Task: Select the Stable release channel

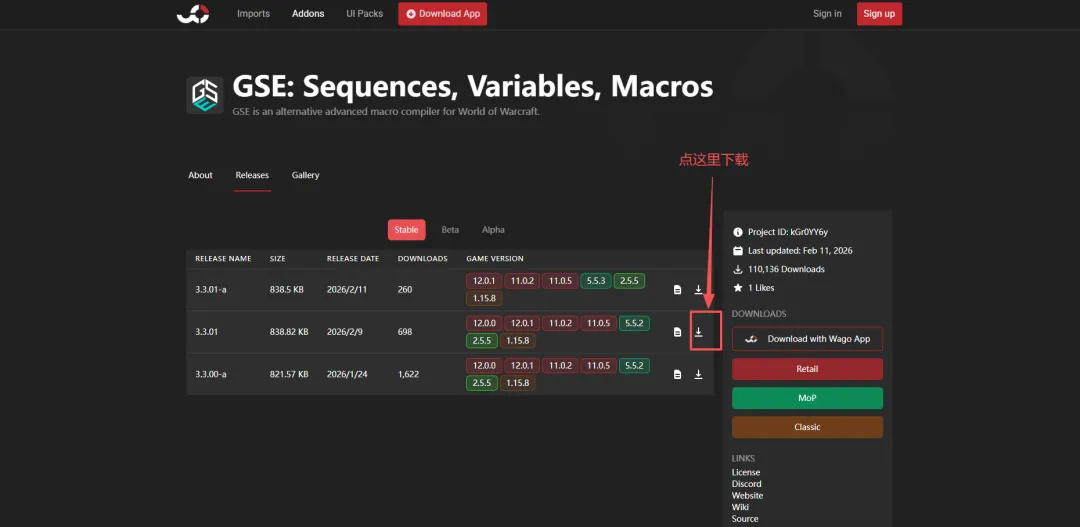Action: (406, 230)
